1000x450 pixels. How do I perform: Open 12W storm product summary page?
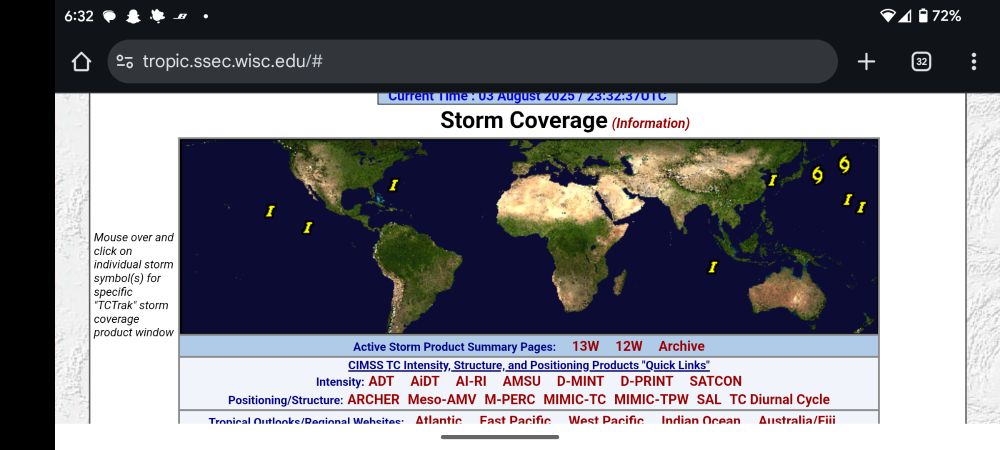629,346
